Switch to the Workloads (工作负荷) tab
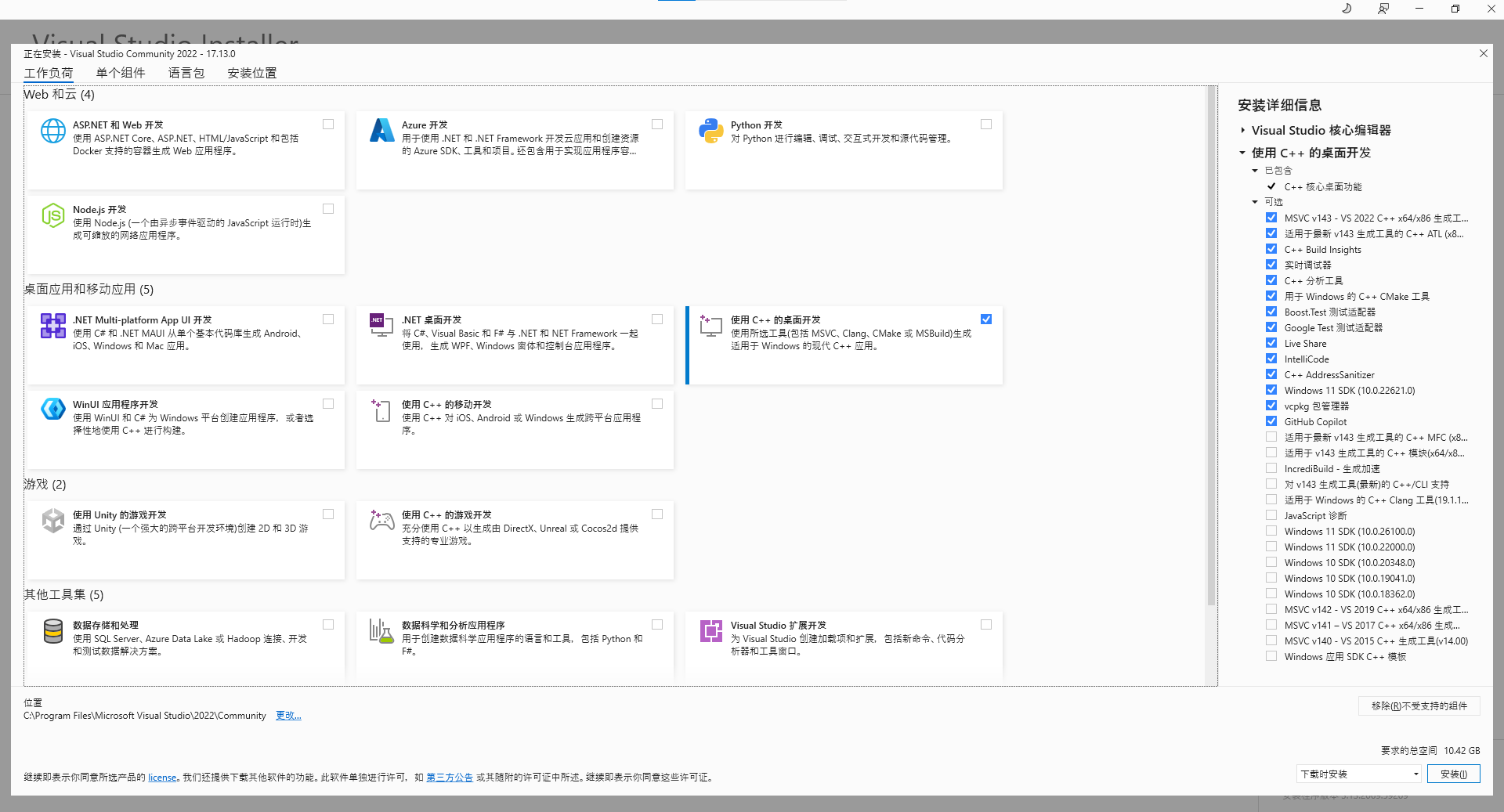Image resolution: width=1504 pixels, height=812 pixels. pyautogui.click(x=49, y=73)
